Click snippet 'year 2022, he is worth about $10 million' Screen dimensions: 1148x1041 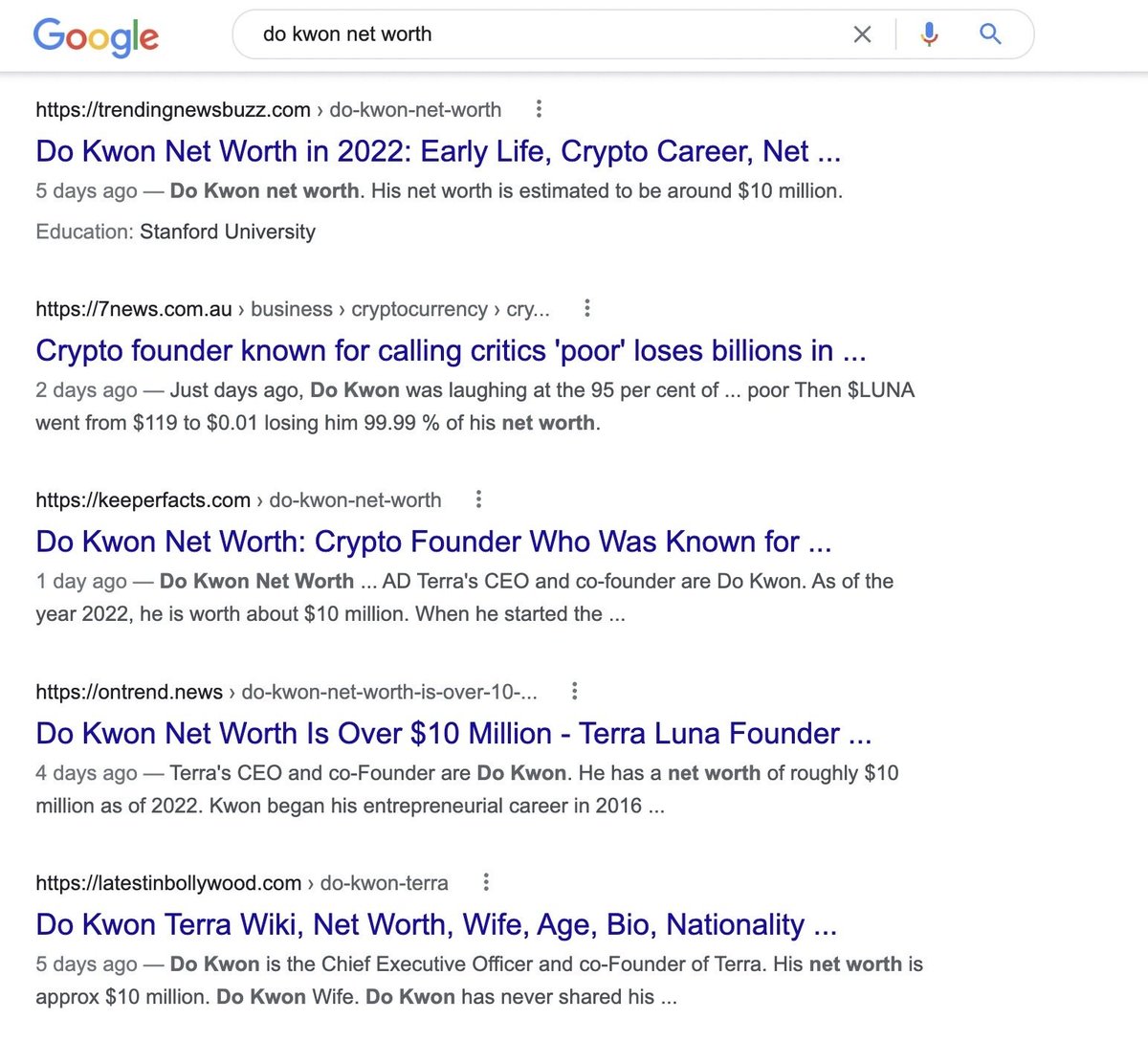(x=222, y=614)
